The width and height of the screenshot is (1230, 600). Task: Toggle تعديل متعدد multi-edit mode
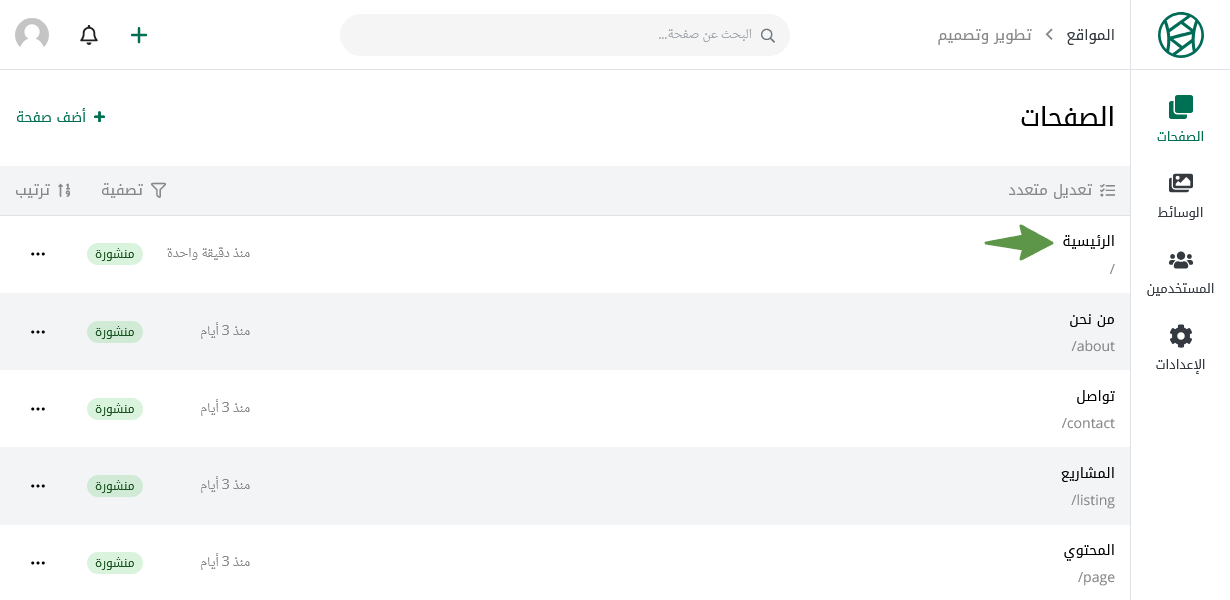point(1061,190)
